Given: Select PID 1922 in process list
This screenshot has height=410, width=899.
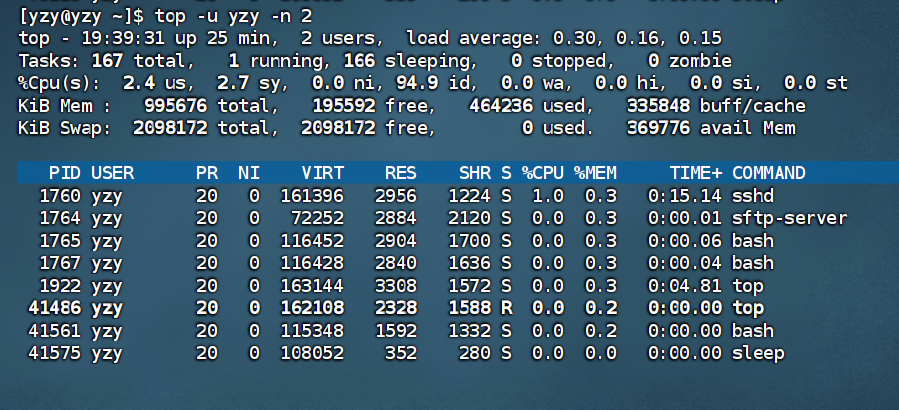Looking at the screenshot, I should coord(60,286).
